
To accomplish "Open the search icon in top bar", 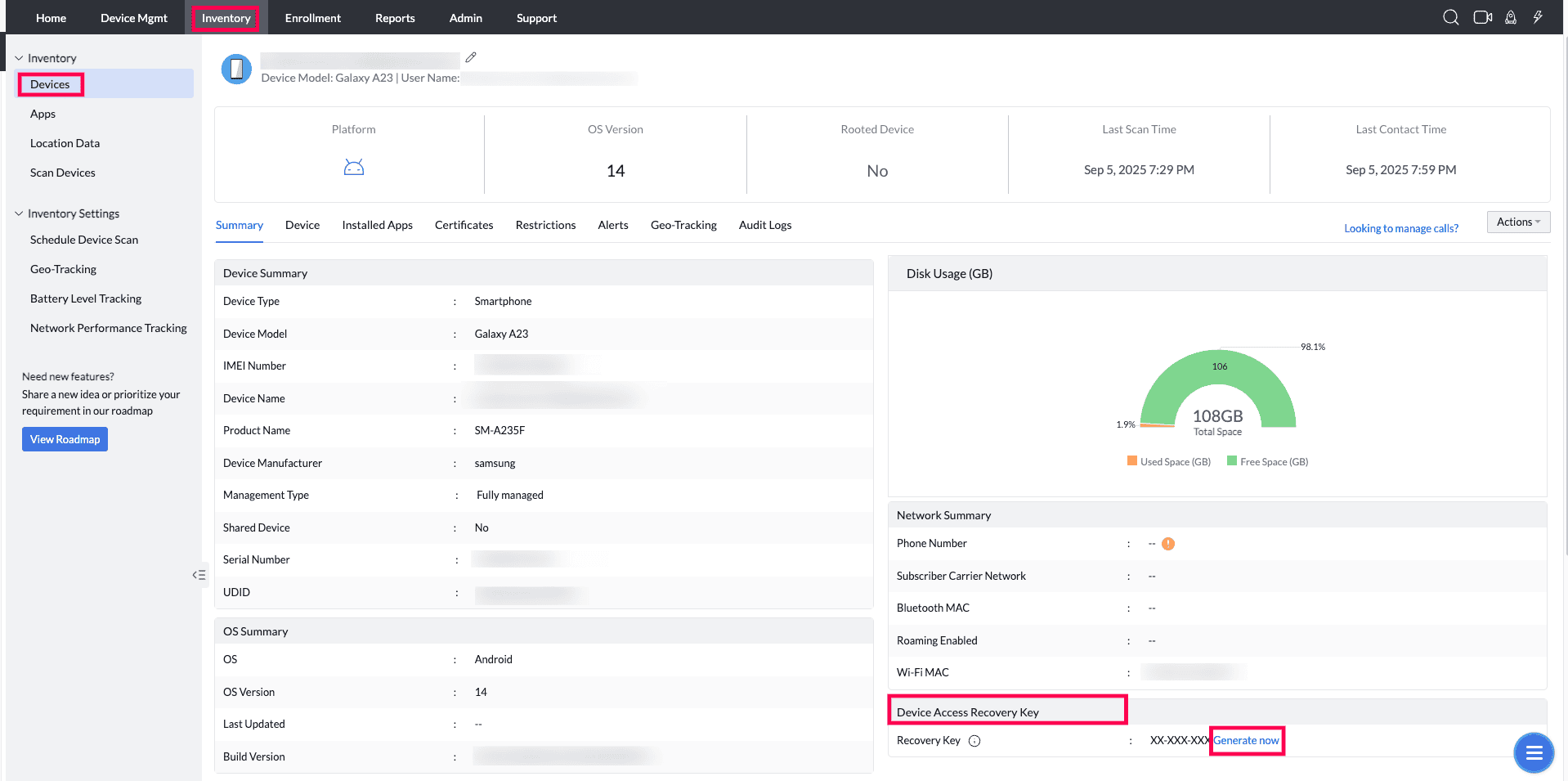I will (x=1451, y=17).
